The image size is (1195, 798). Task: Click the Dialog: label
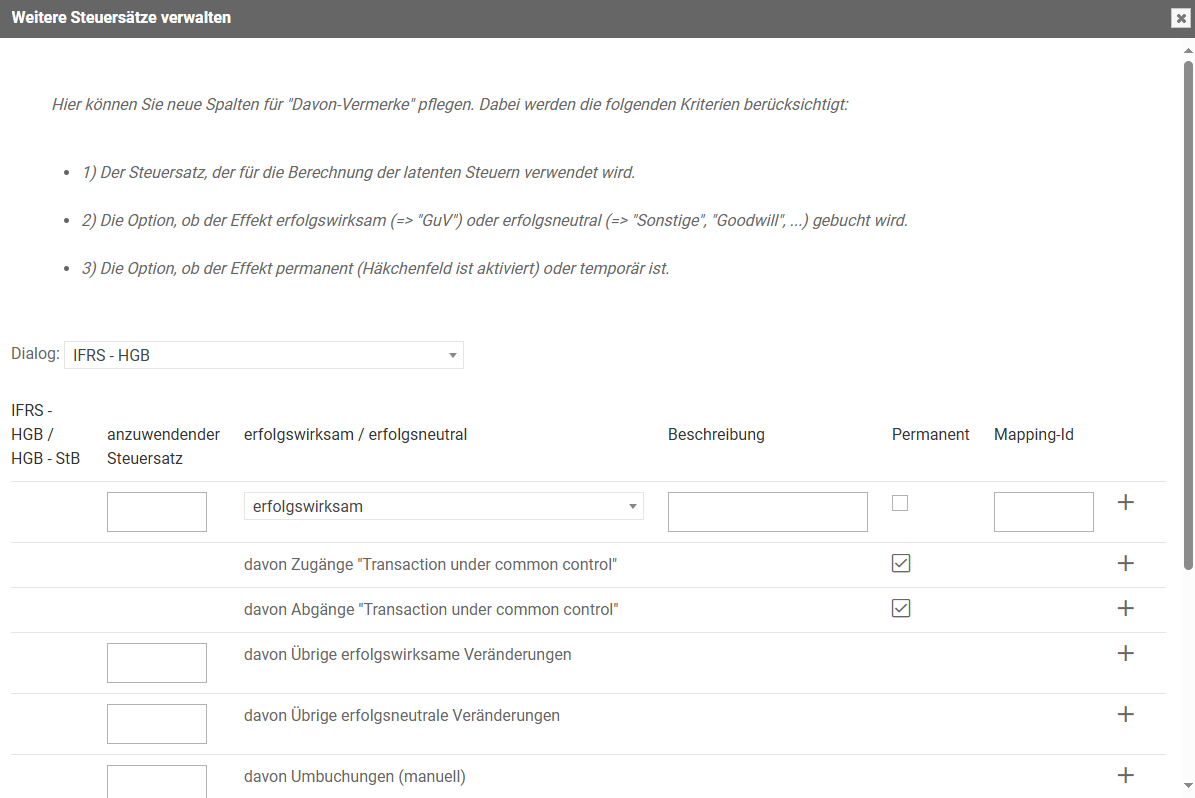35,354
